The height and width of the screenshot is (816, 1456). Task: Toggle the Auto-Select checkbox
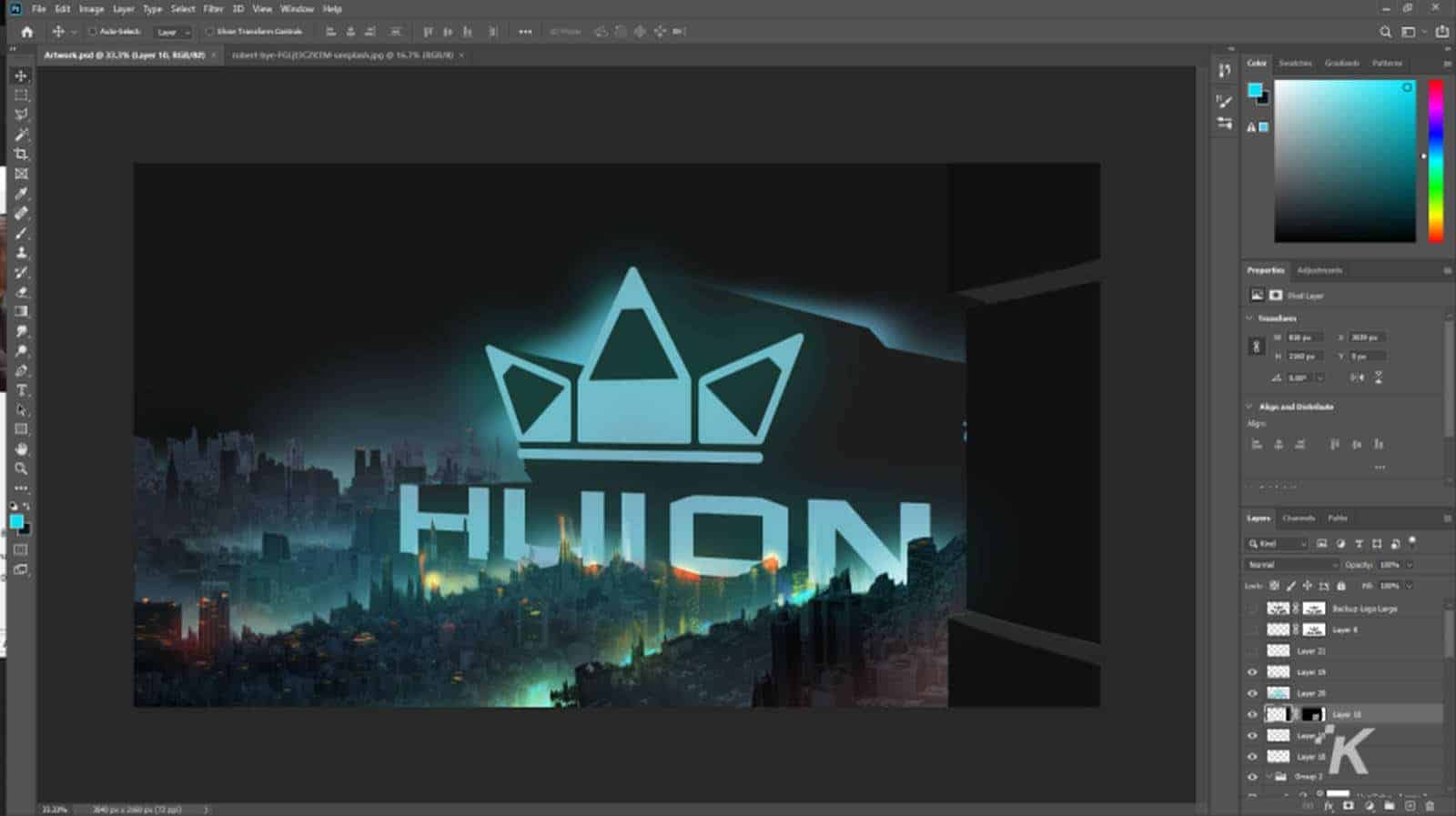(93, 32)
